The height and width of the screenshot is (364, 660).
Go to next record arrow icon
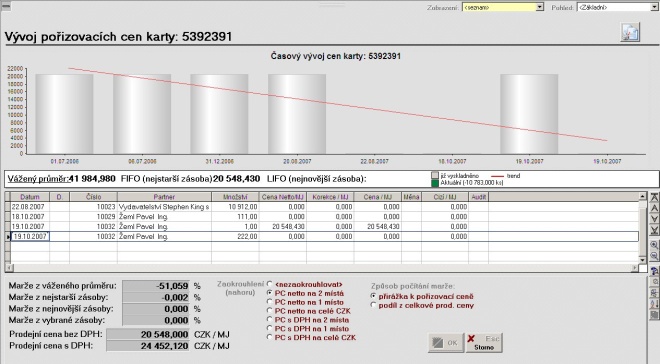click(x=654, y=219)
